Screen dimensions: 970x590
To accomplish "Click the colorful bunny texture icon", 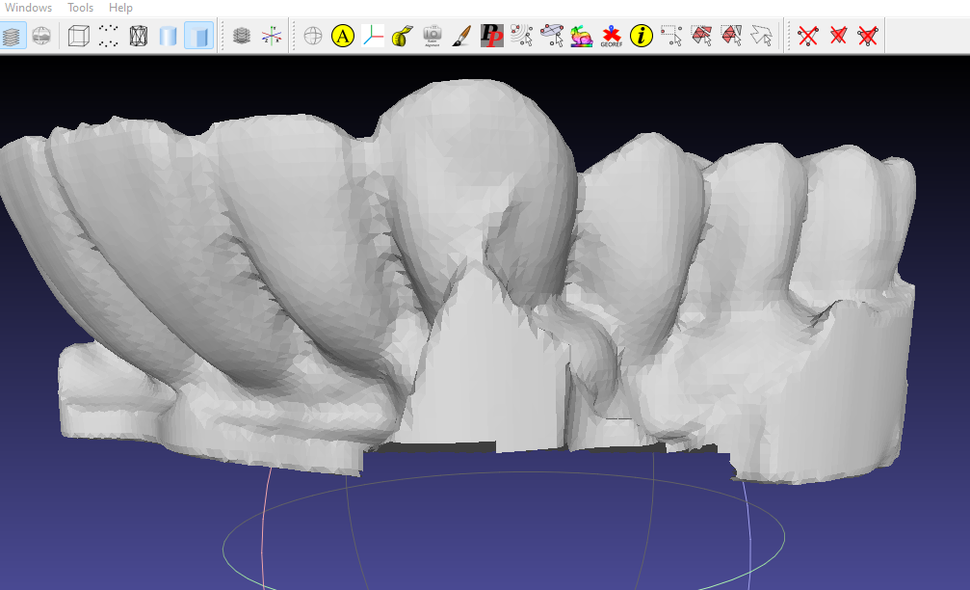I will click(580, 35).
